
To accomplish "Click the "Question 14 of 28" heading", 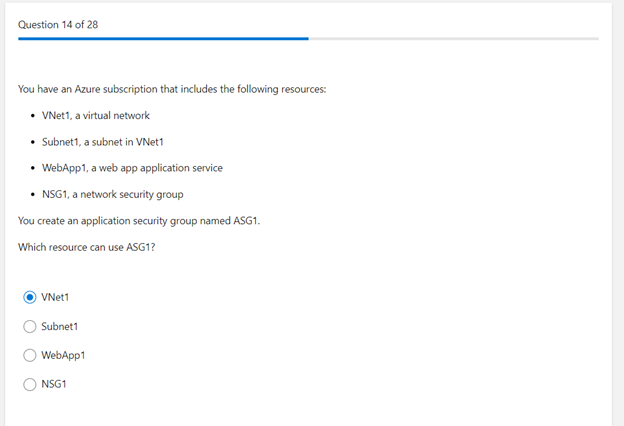I will pyautogui.click(x=58, y=25).
